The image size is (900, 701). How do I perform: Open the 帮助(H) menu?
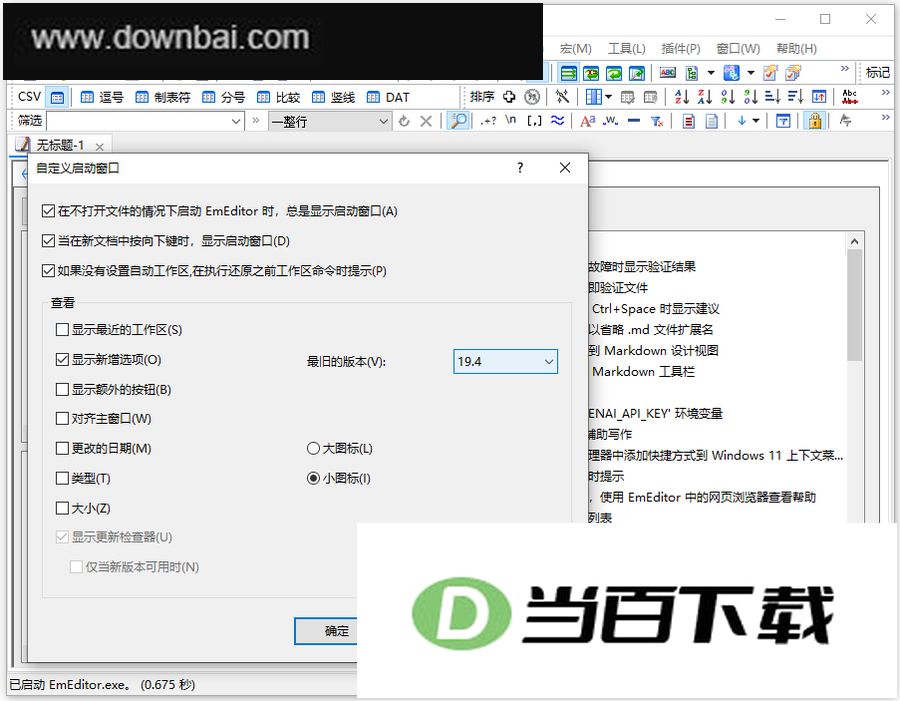pos(797,49)
